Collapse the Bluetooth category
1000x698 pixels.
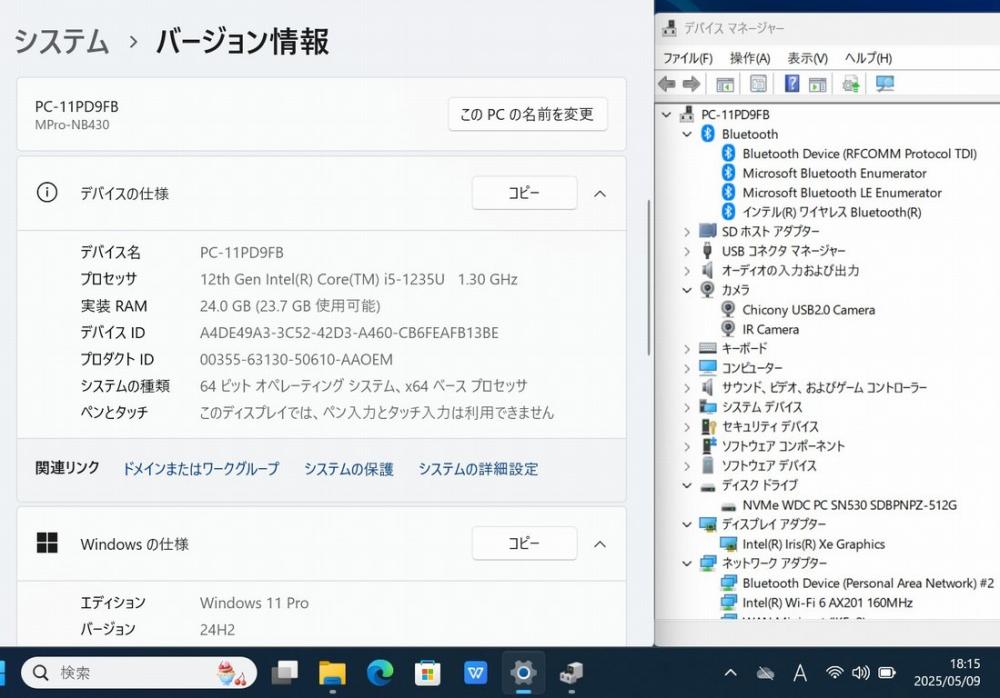coord(687,134)
